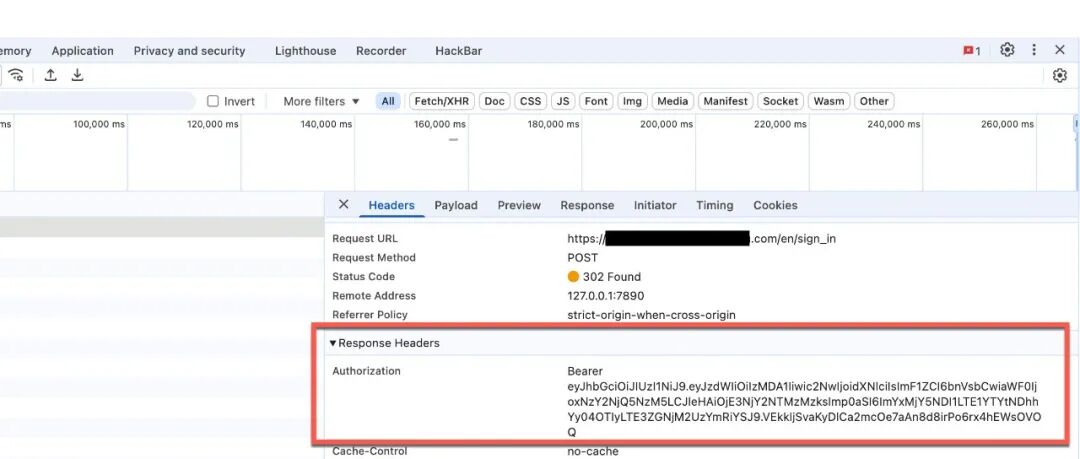
Task: Click the 200,000 ms timeline label
Action: pyautogui.click(x=667, y=125)
